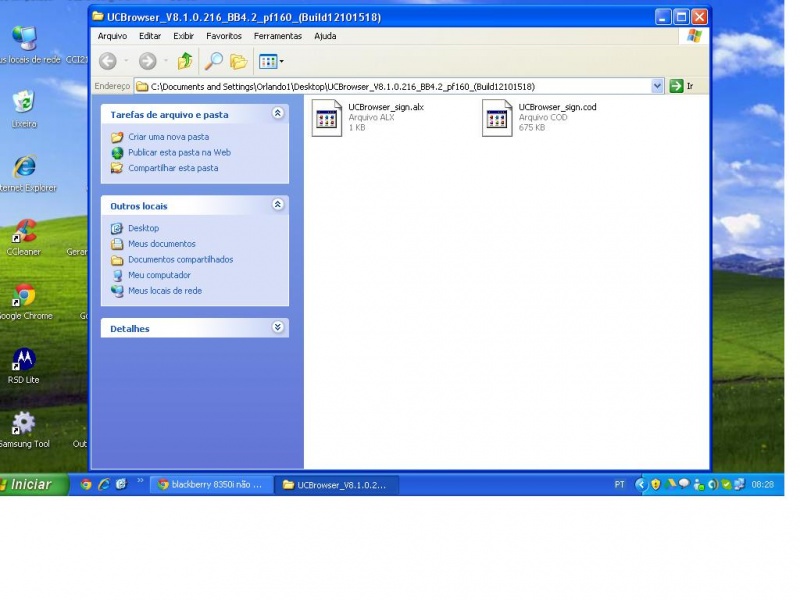The image size is (800, 600).
Task: Click the yellow security shield tray icon
Action: click(x=656, y=485)
